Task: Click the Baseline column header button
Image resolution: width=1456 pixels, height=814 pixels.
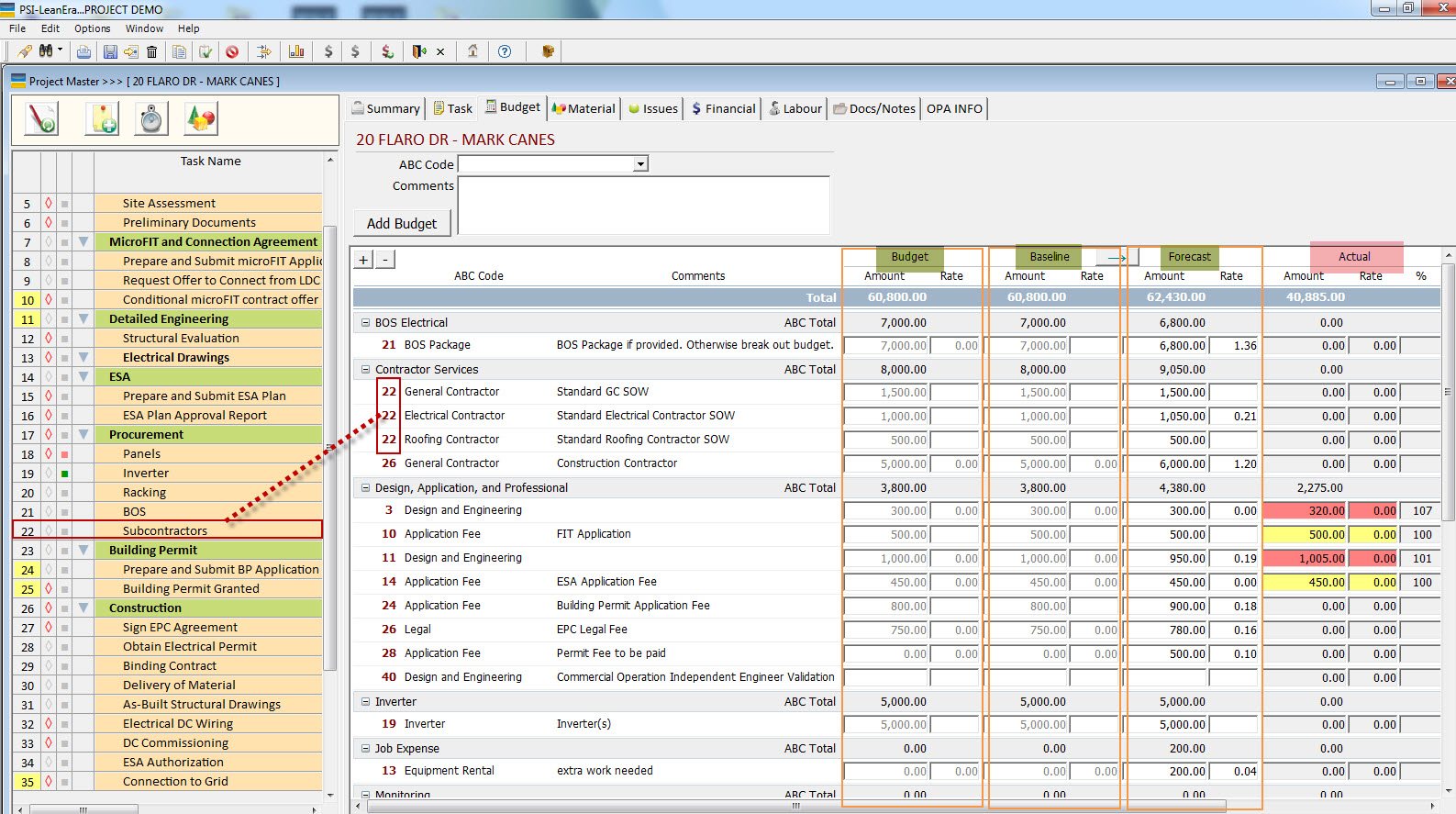Action: pos(1050,257)
